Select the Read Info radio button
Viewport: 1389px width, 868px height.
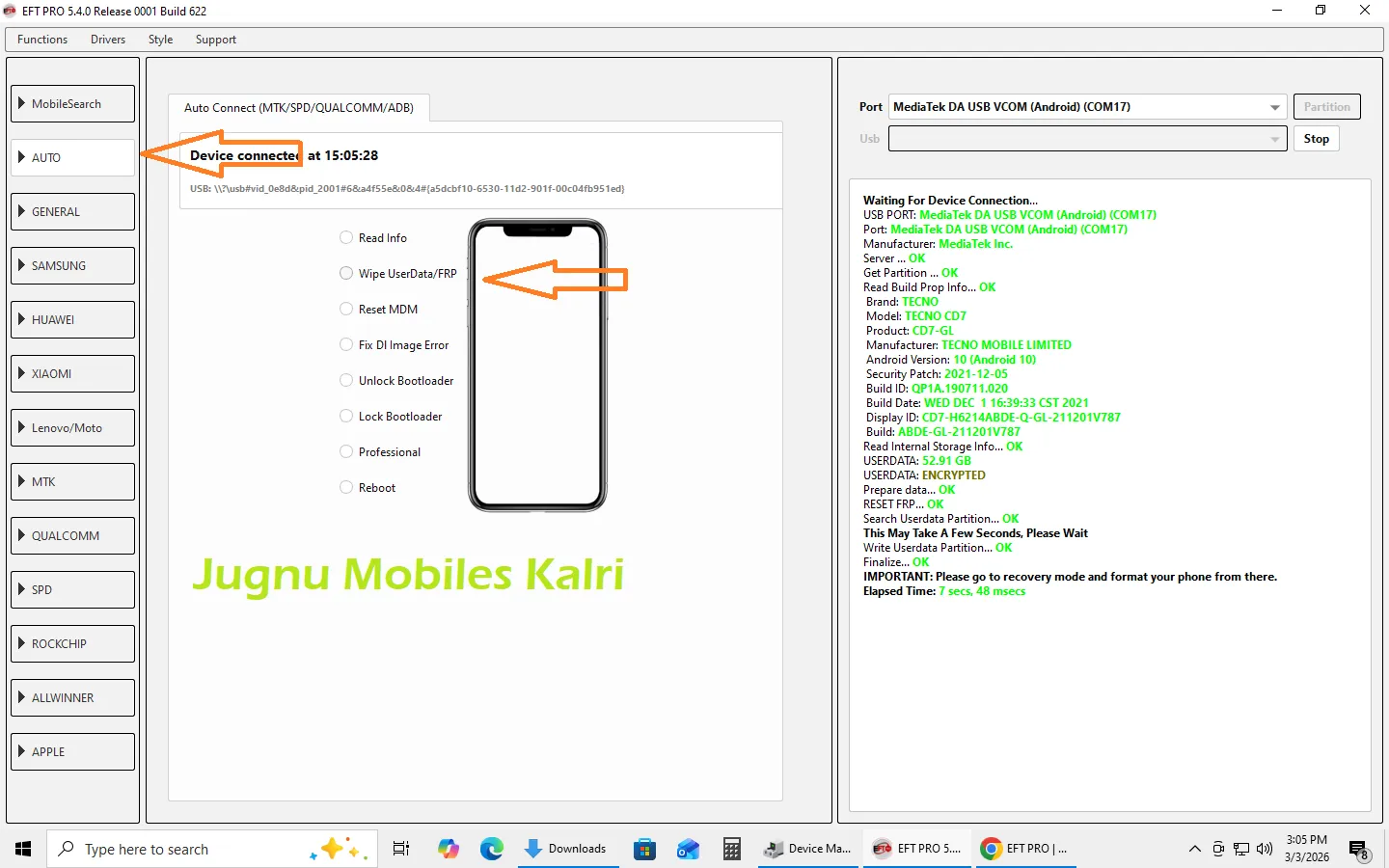coord(346,238)
